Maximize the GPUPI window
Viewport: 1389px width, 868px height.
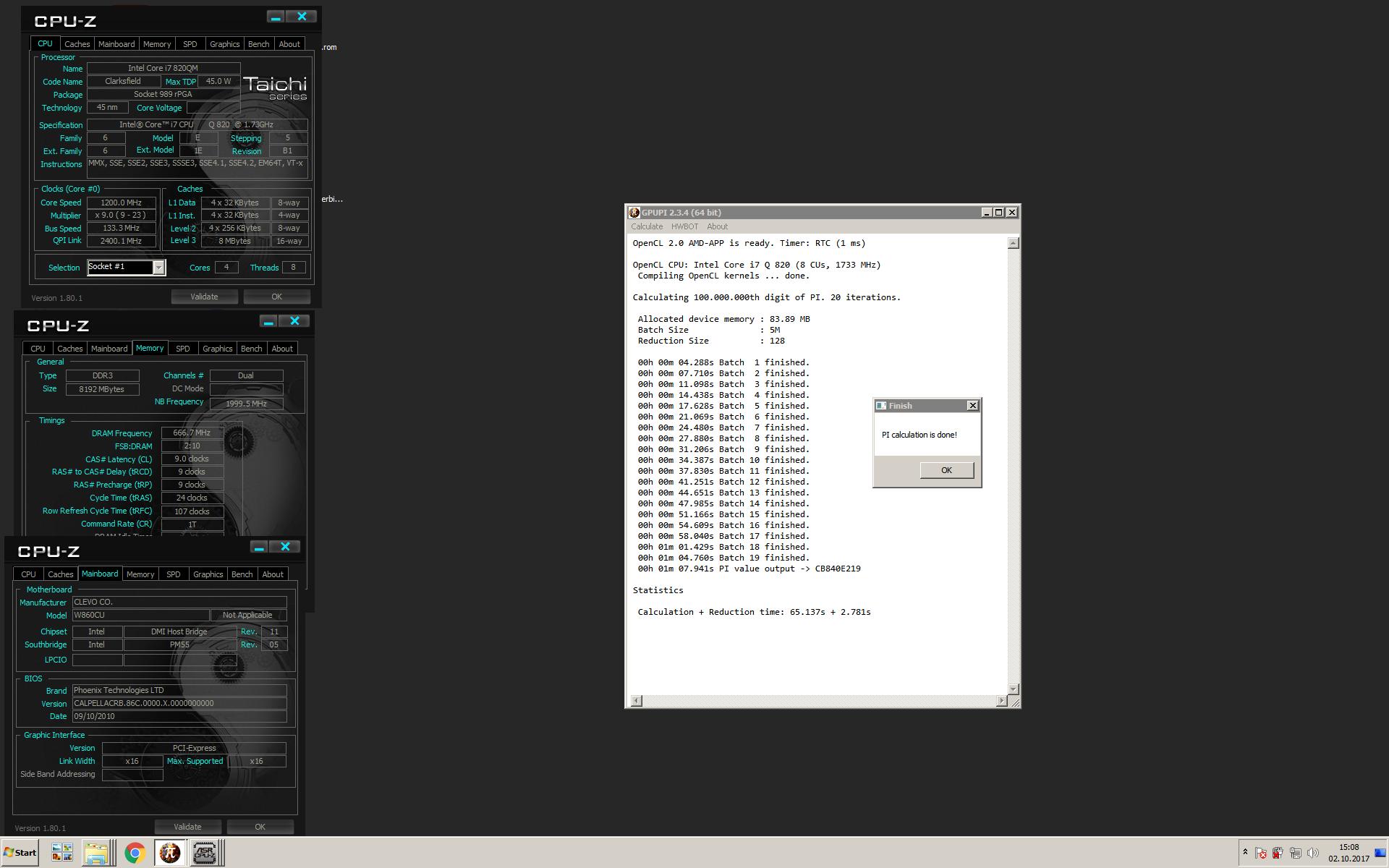click(999, 213)
